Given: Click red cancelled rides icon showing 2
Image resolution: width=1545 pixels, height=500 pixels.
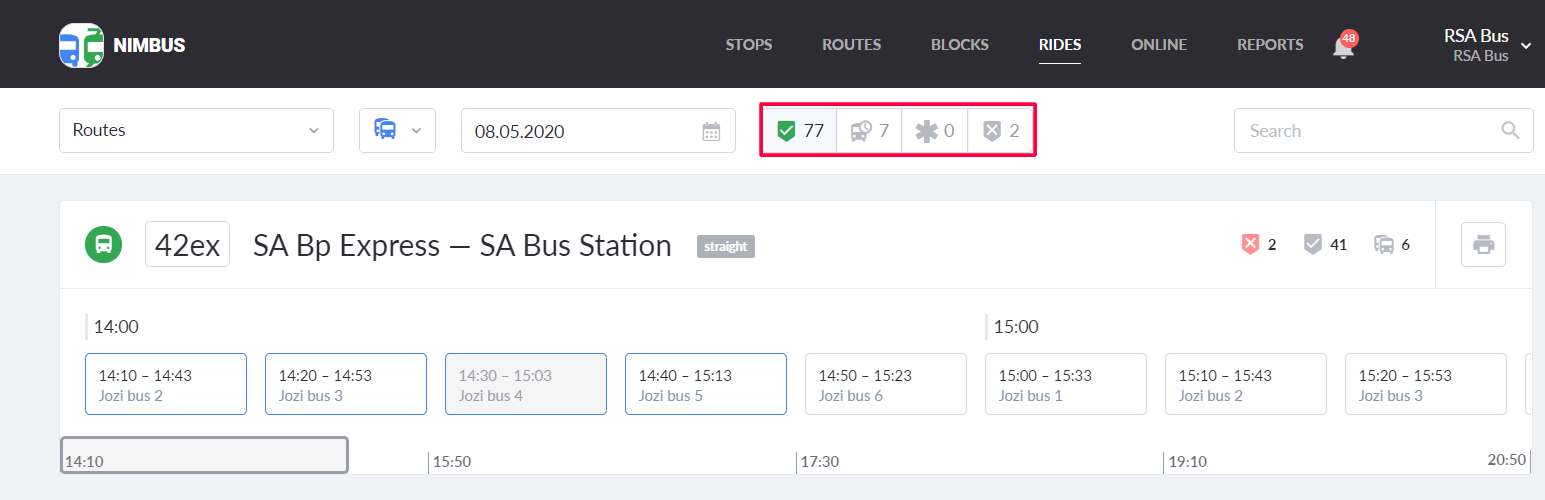Looking at the screenshot, I should click(1249, 244).
